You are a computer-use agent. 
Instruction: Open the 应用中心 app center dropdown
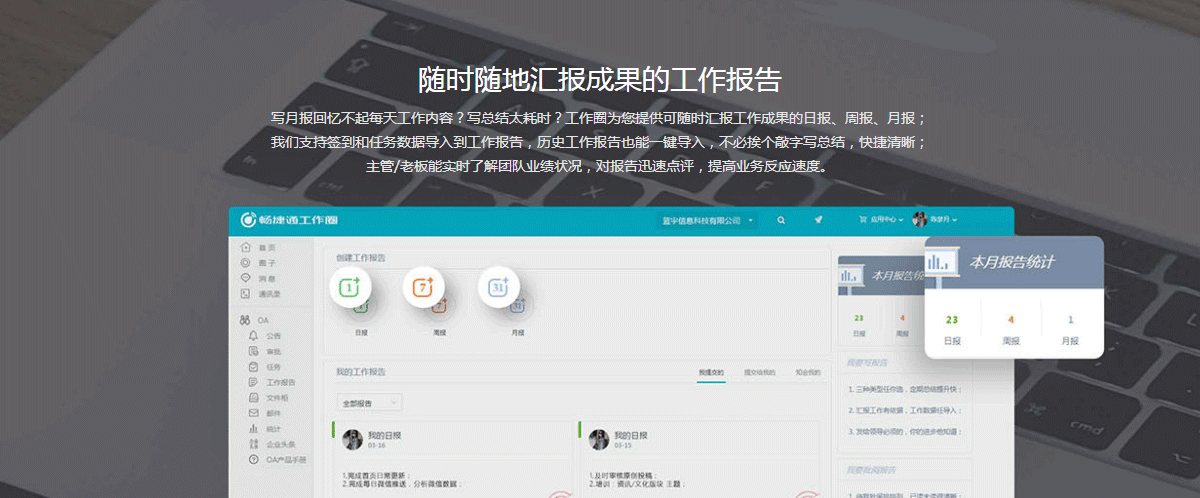click(x=885, y=220)
